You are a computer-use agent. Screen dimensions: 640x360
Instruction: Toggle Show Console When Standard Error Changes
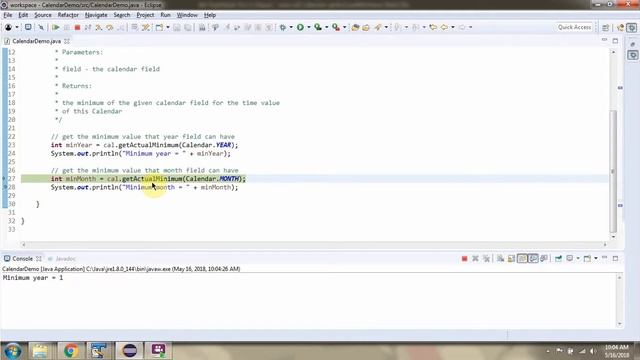click(x=544, y=258)
